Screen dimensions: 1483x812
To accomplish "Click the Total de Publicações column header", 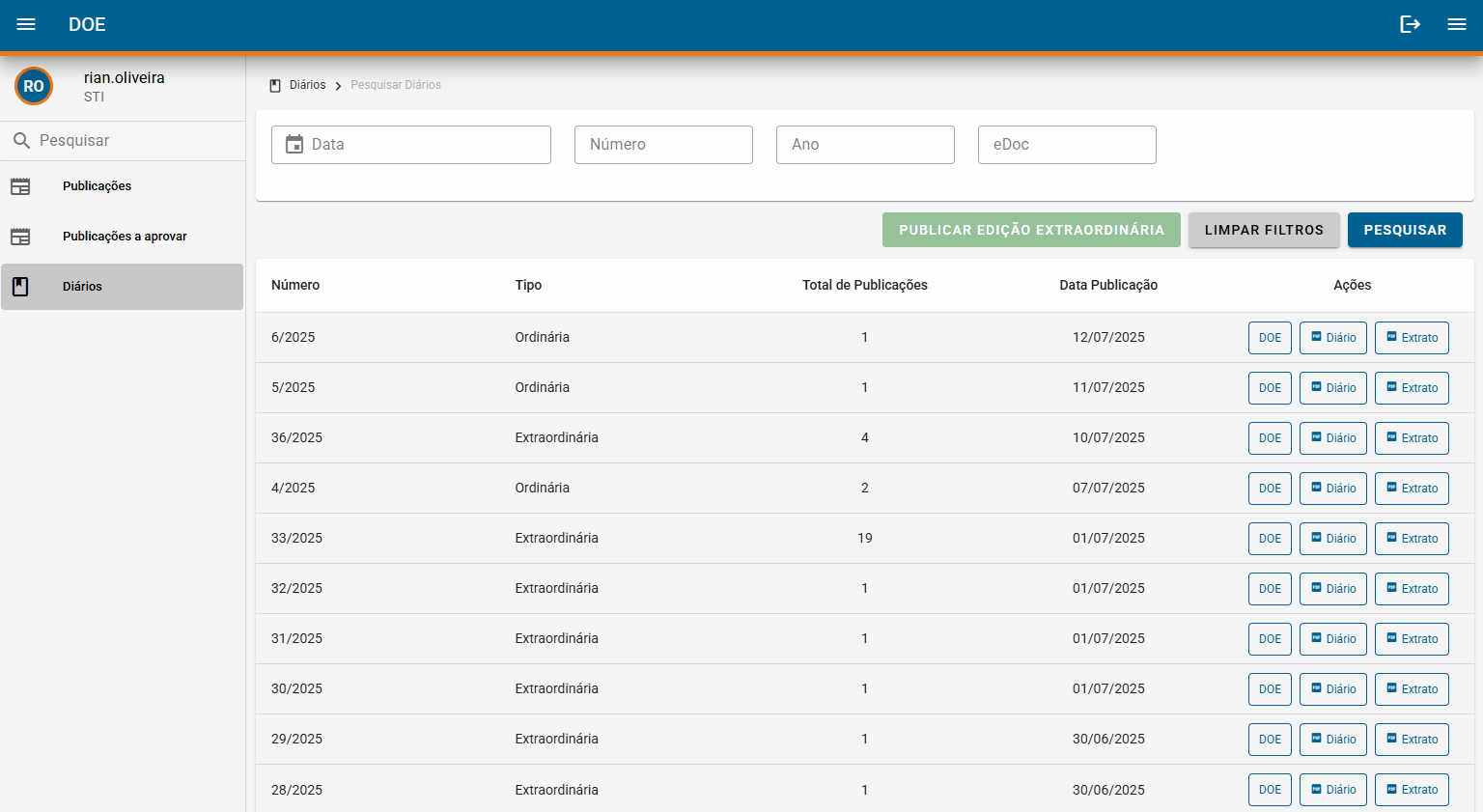I will 865,285.
